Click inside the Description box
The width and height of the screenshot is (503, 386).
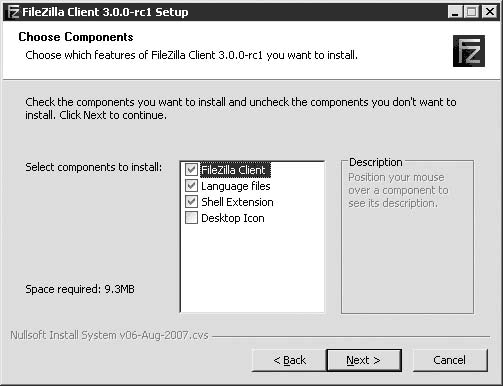point(407,260)
